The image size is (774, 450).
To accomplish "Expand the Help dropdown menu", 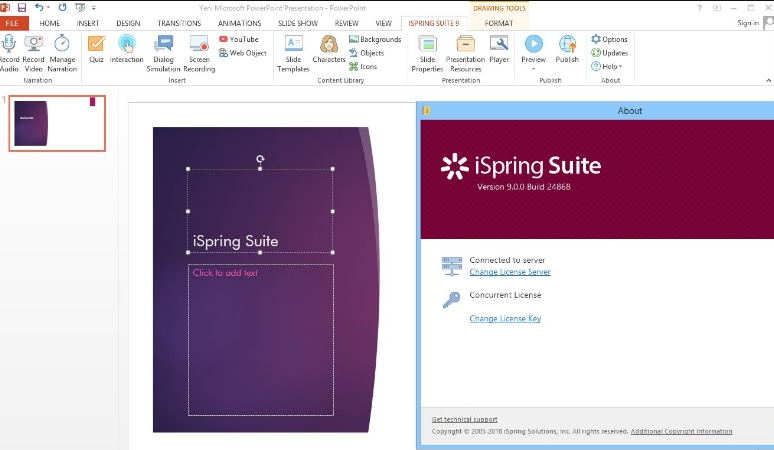I will click(x=607, y=66).
